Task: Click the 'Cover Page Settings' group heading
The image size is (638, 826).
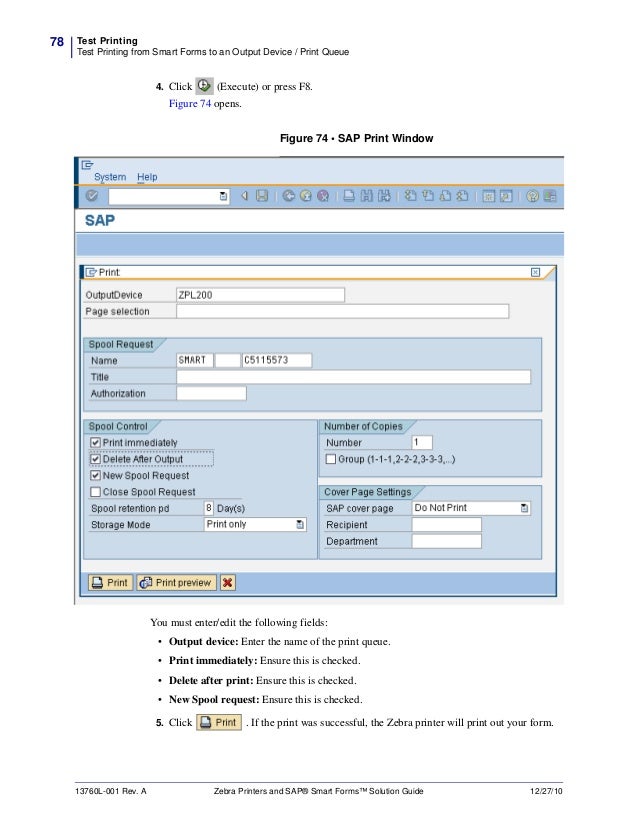Action: tap(367, 491)
